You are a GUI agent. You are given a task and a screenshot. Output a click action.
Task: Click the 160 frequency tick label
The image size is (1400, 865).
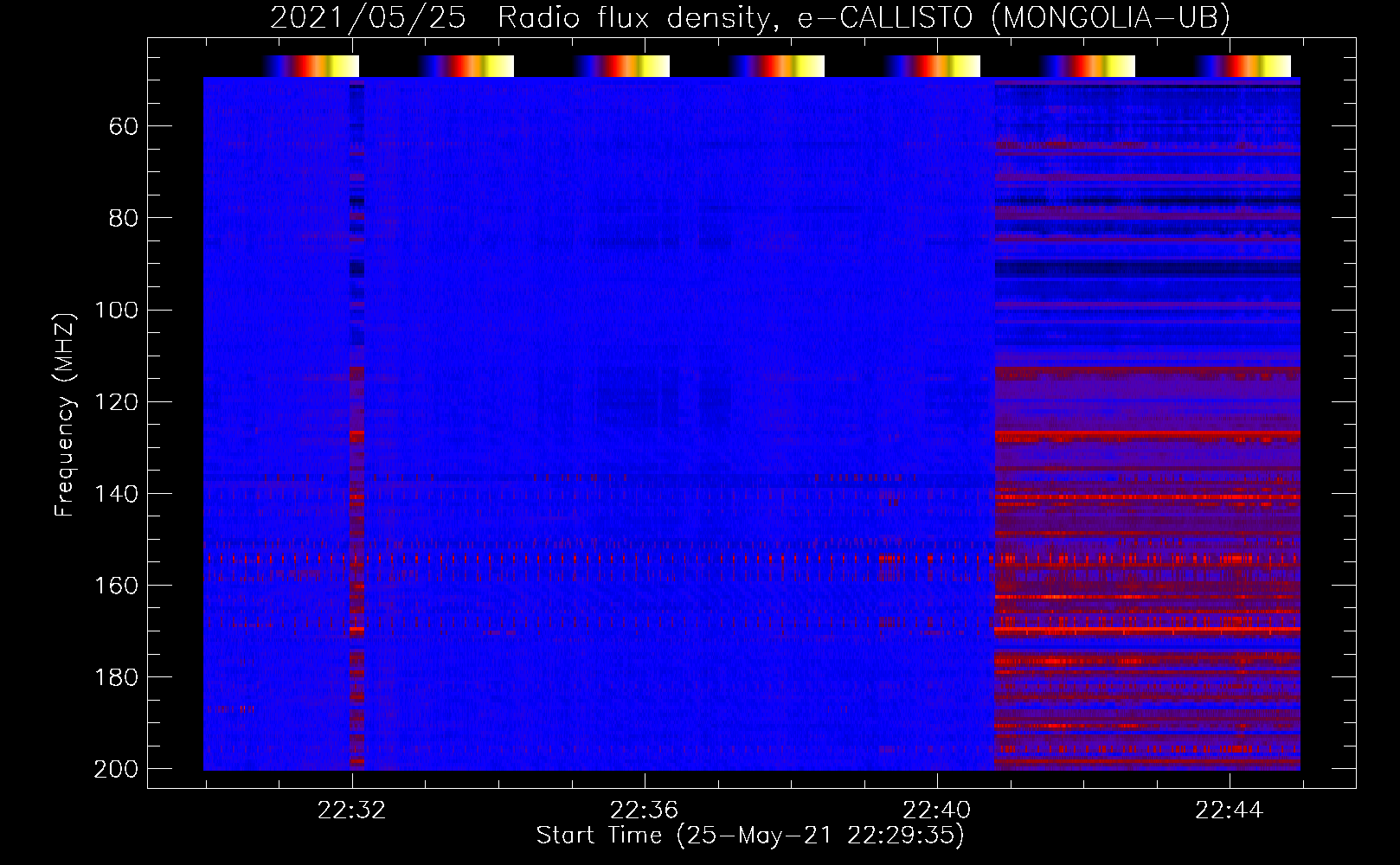(117, 586)
